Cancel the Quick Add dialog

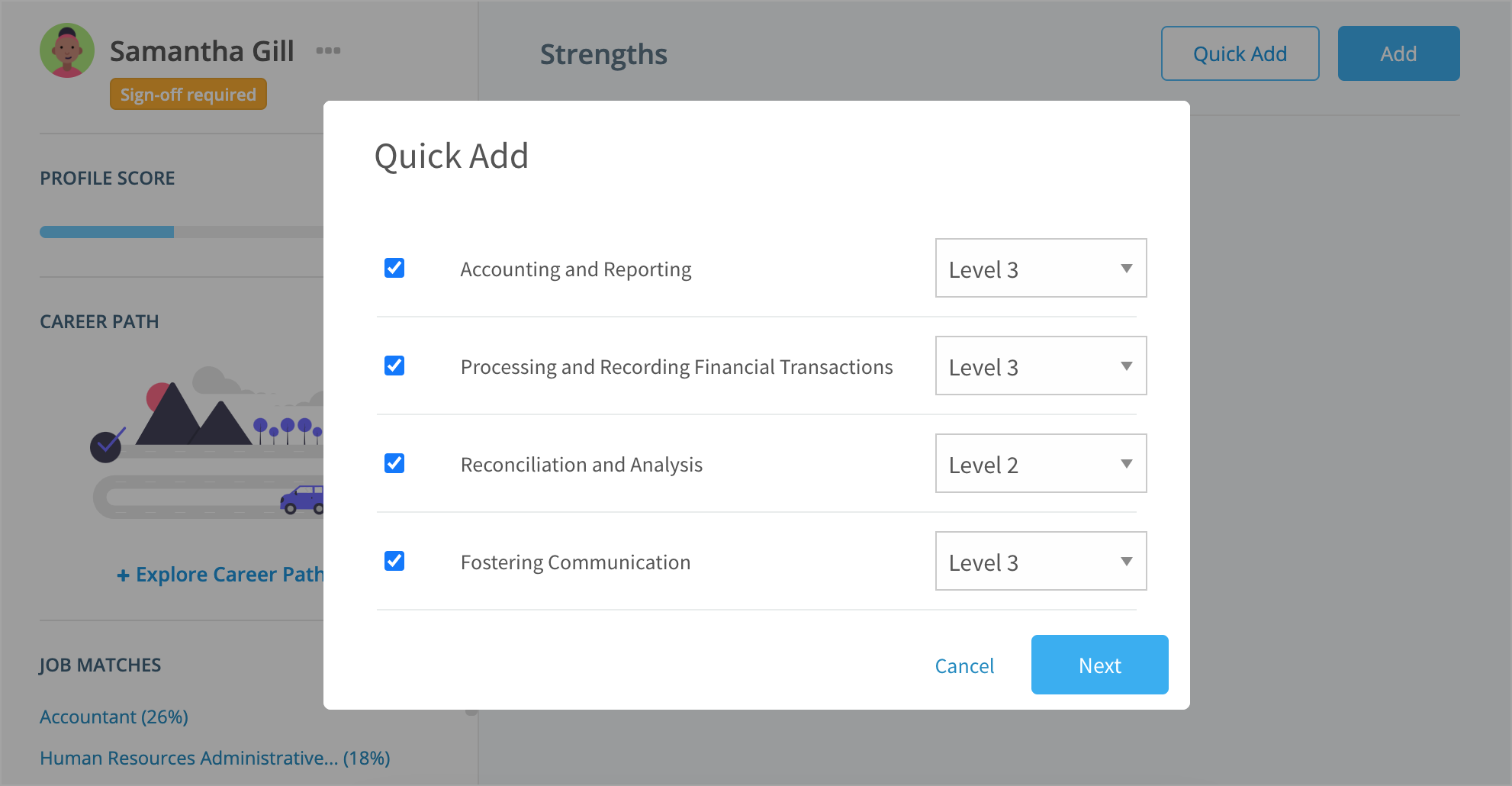[x=964, y=666]
